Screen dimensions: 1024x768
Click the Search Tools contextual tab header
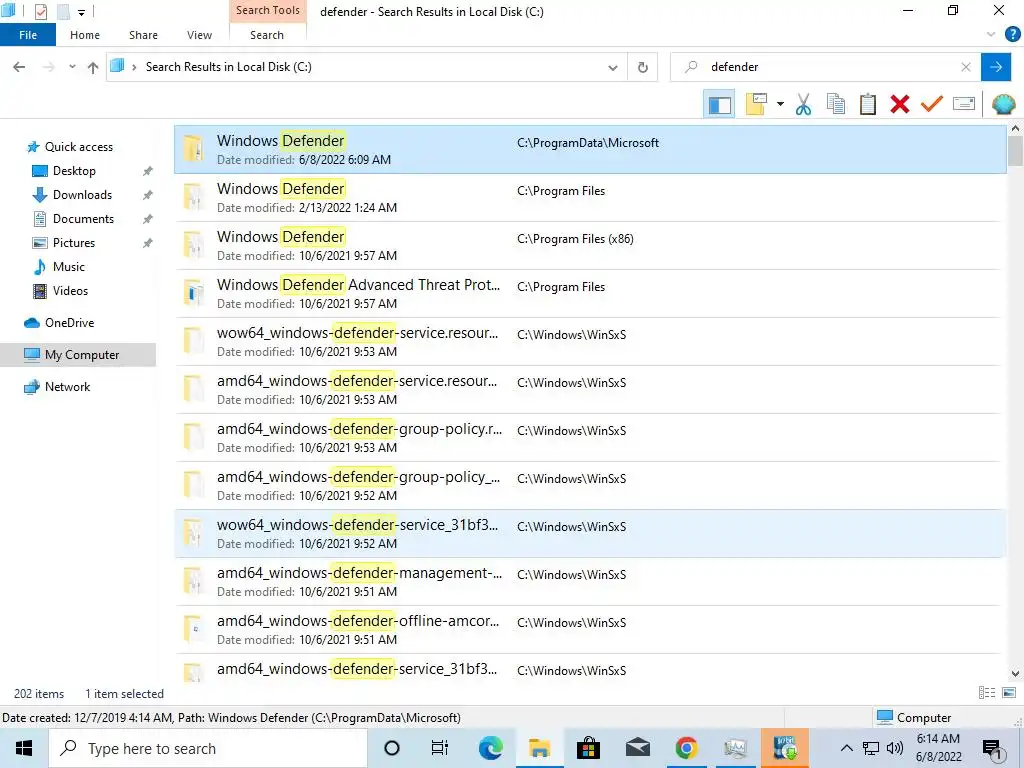pos(268,10)
